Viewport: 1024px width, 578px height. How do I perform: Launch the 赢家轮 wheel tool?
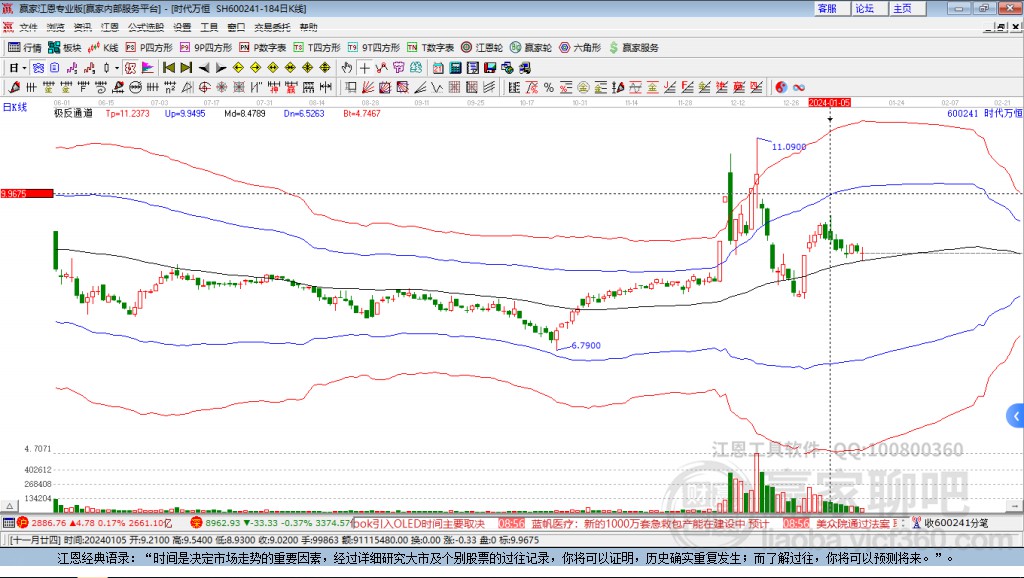pos(531,48)
